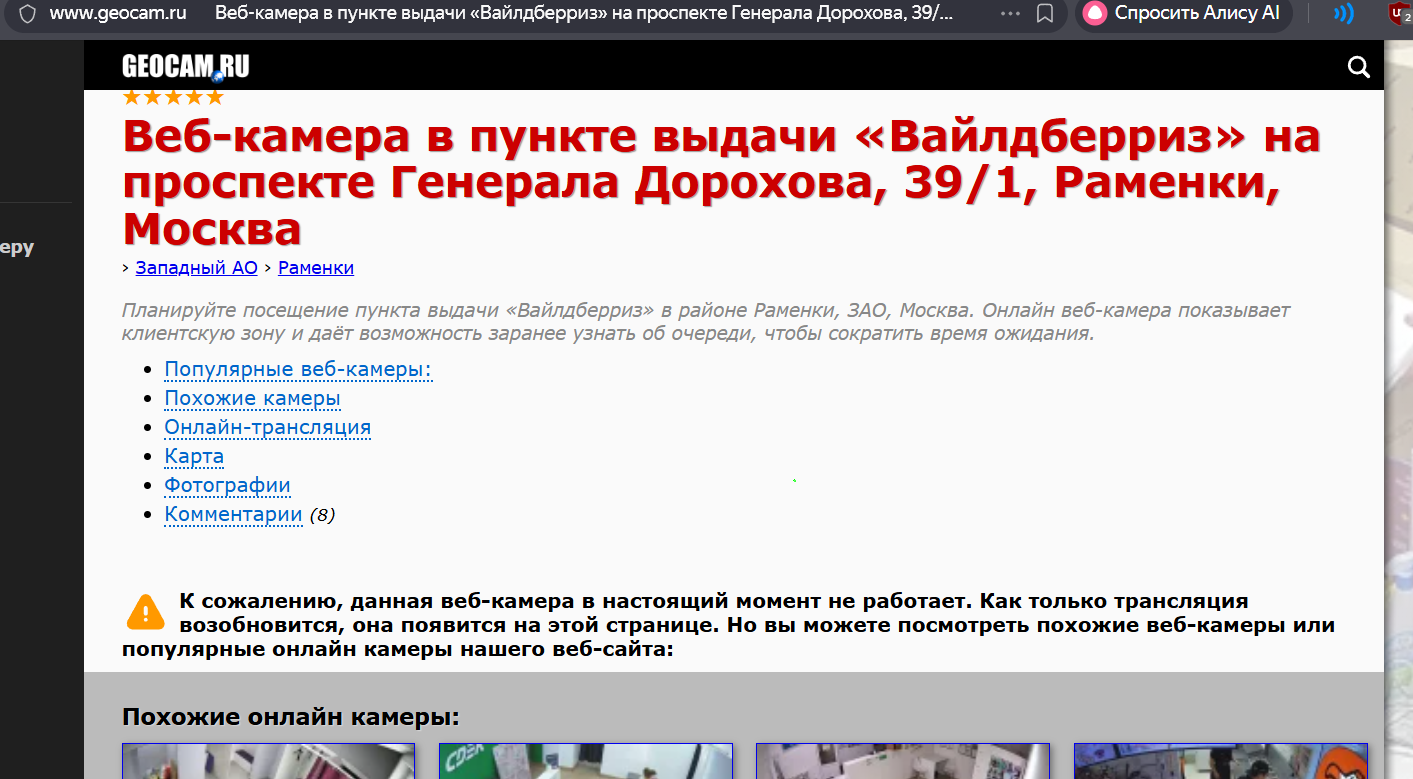1413x779 pixels.
Task: Click the Спросить Алису AI button
Action: point(1184,14)
